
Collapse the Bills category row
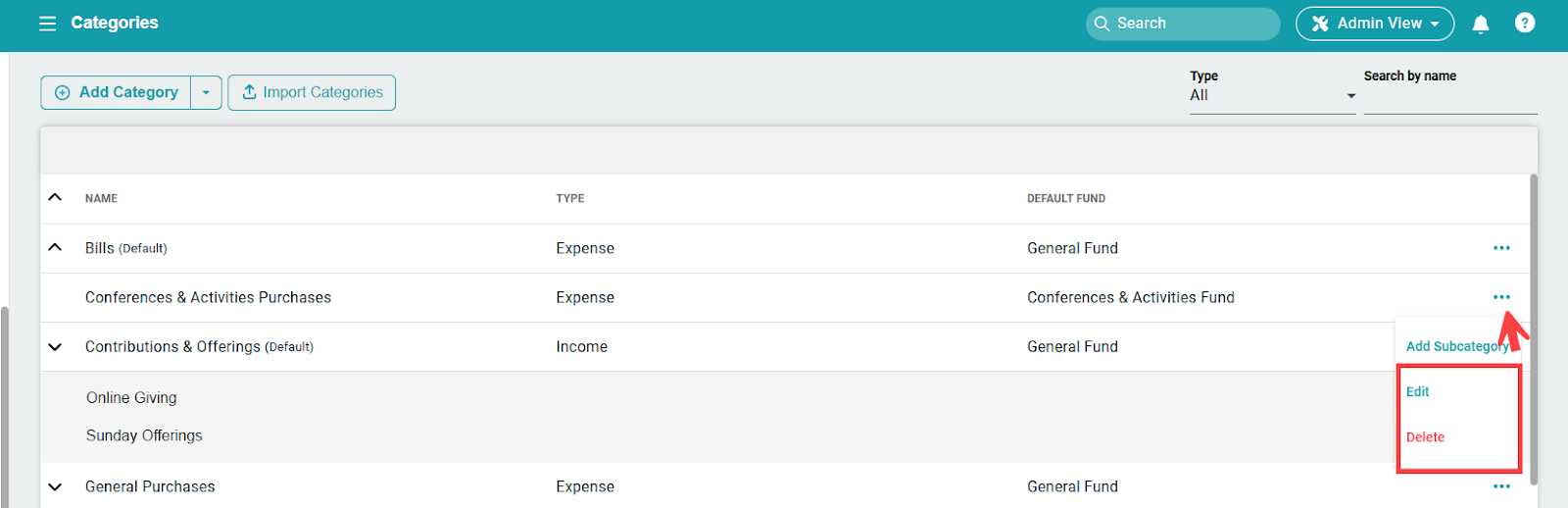point(55,248)
